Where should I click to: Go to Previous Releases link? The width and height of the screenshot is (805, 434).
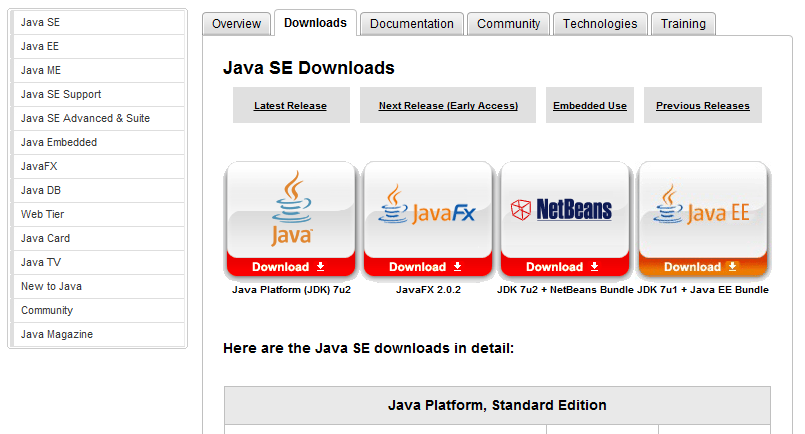(x=702, y=106)
